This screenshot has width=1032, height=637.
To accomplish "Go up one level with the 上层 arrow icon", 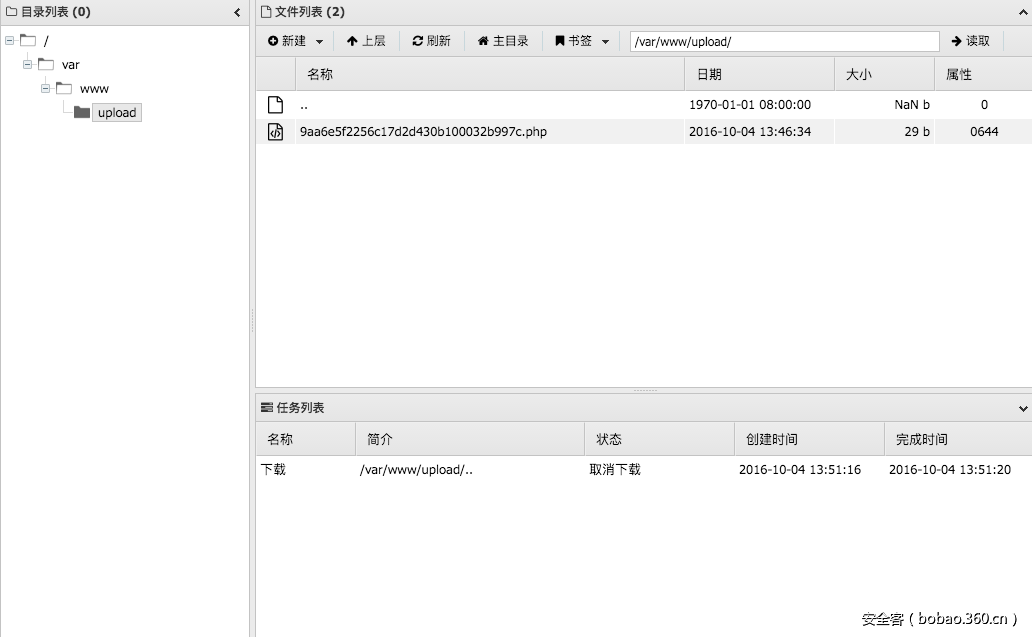I will [351, 41].
